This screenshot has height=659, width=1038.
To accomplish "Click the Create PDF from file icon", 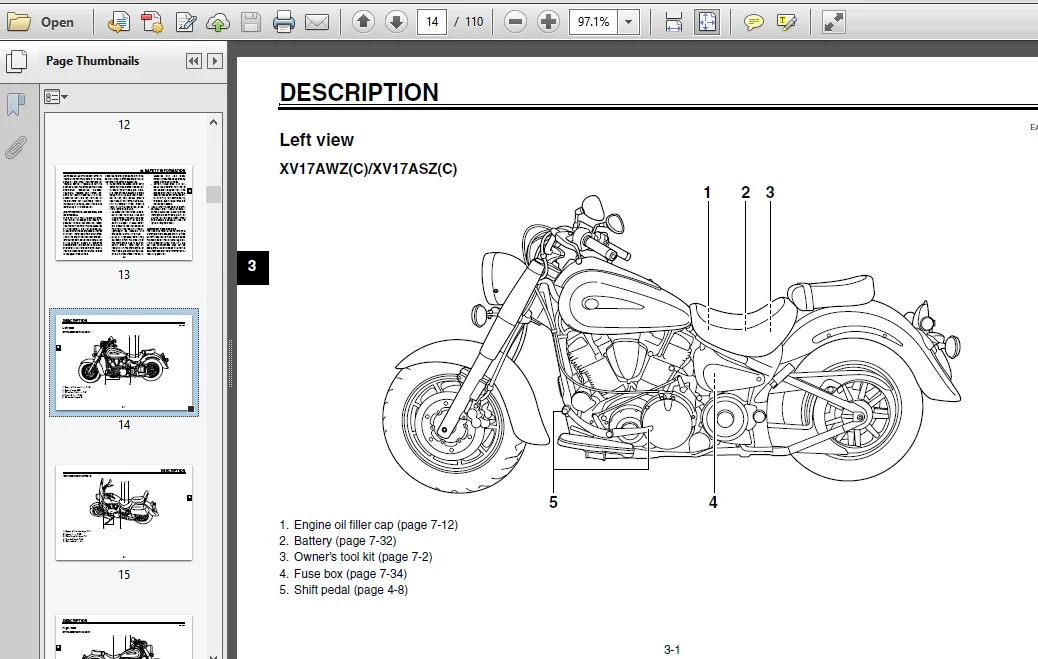I will click(118, 22).
